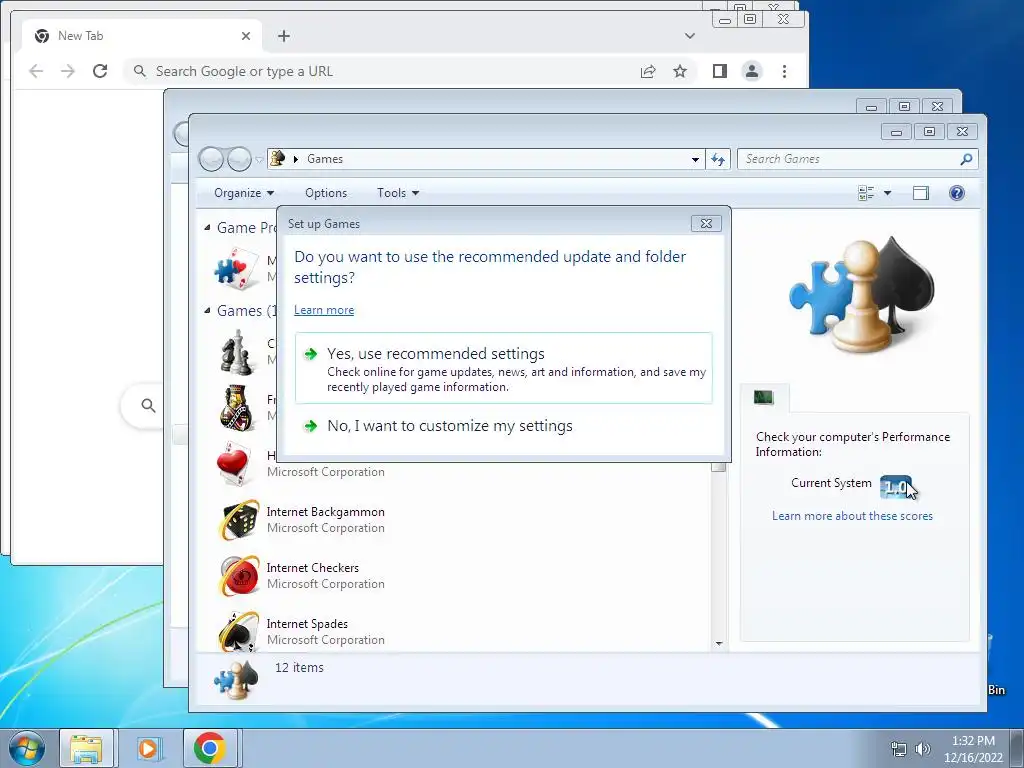Click the Games window back navigation button

[211, 159]
